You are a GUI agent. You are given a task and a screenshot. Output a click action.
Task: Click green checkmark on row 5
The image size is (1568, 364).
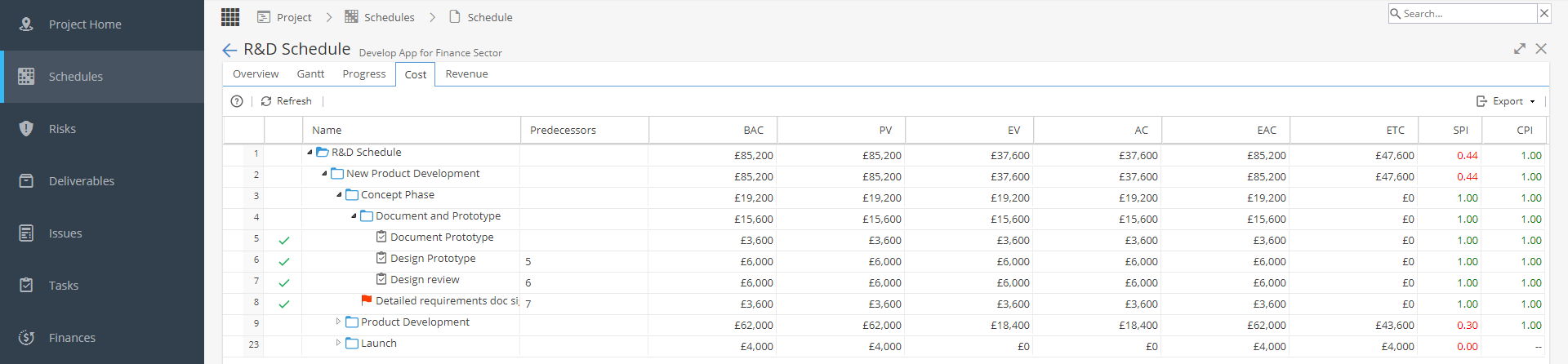[x=284, y=241]
